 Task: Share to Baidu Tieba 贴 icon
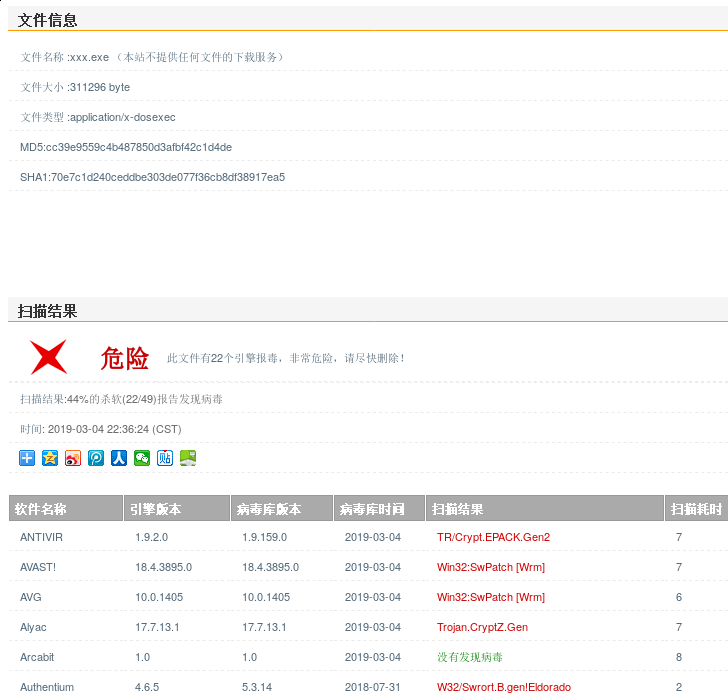[165, 458]
